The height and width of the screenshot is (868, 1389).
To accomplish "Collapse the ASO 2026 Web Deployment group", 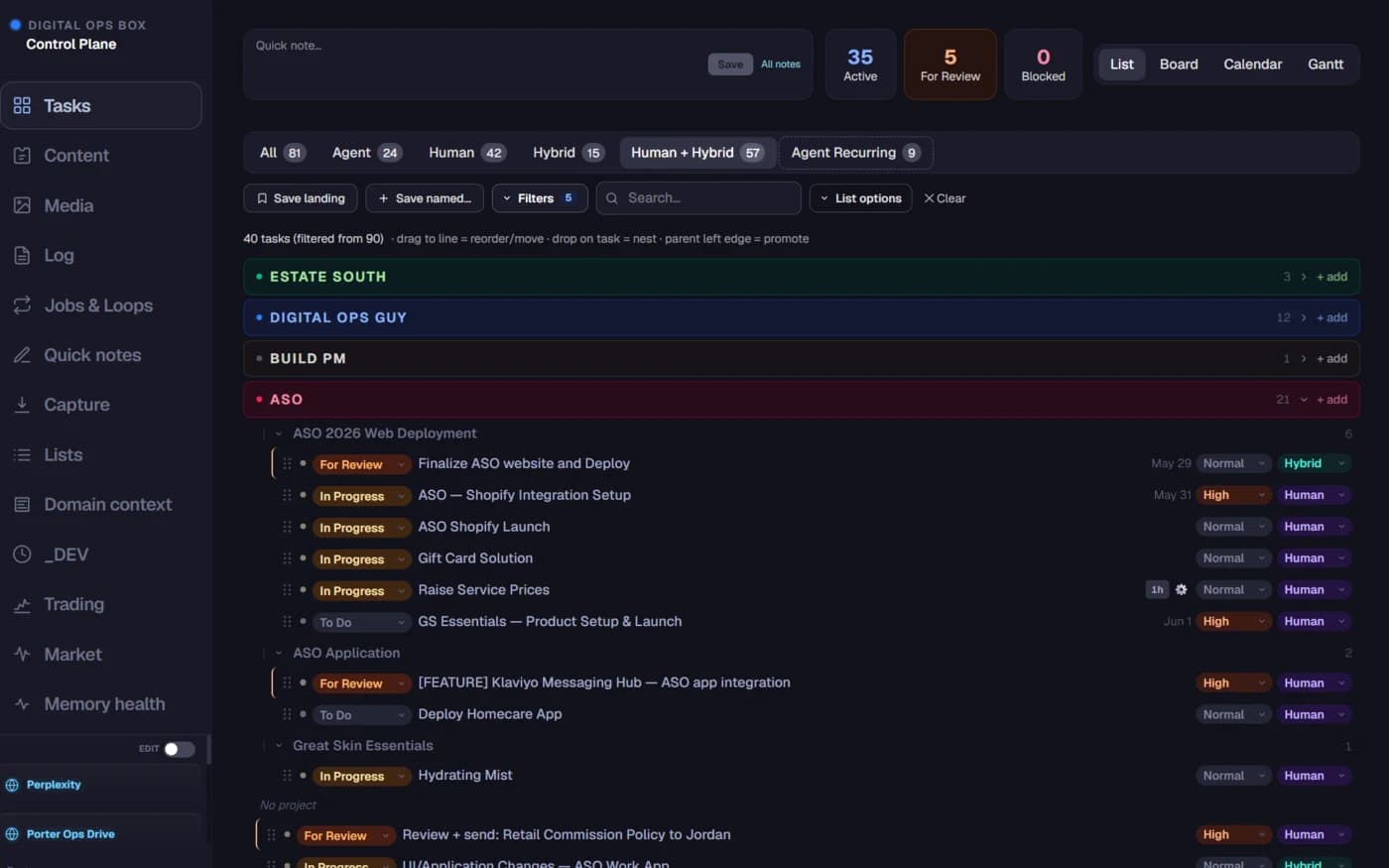I will 279,434.
